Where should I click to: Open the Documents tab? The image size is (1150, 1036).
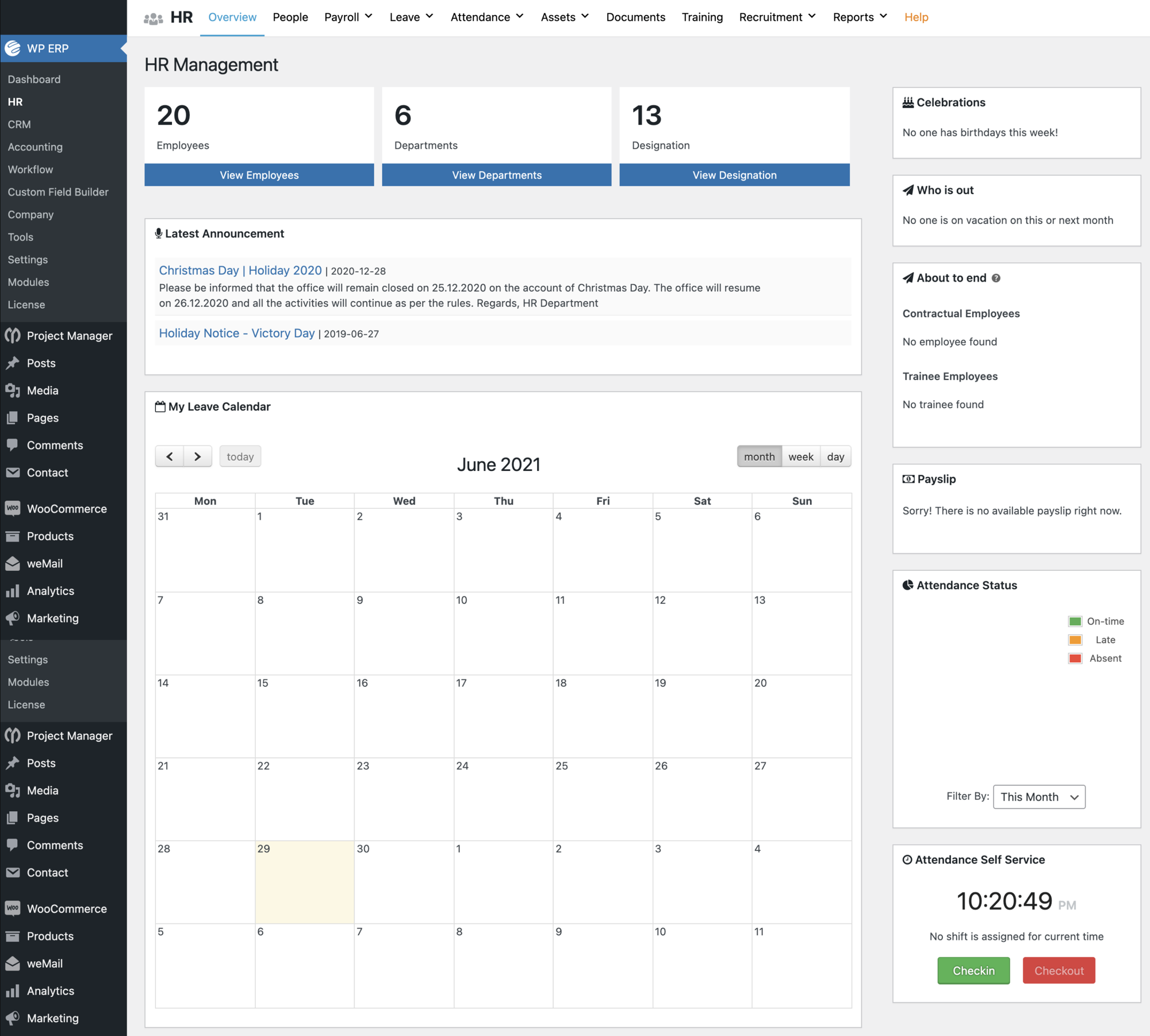[635, 17]
